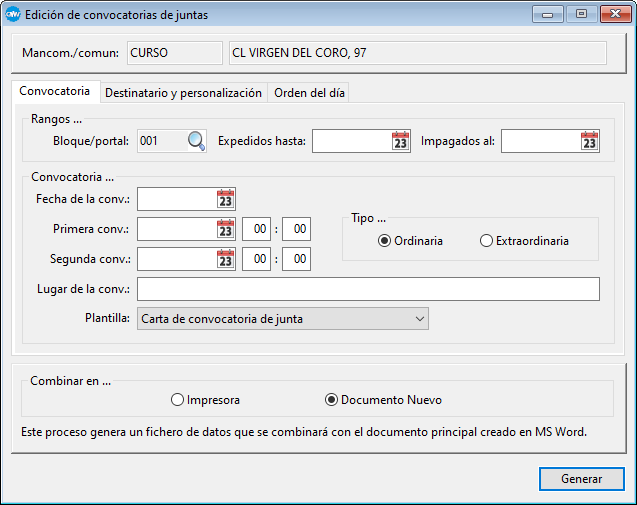637x505 pixels.
Task: Click the Lugar de la conv. field
Action: pyautogui.click(x=368, y=289)
